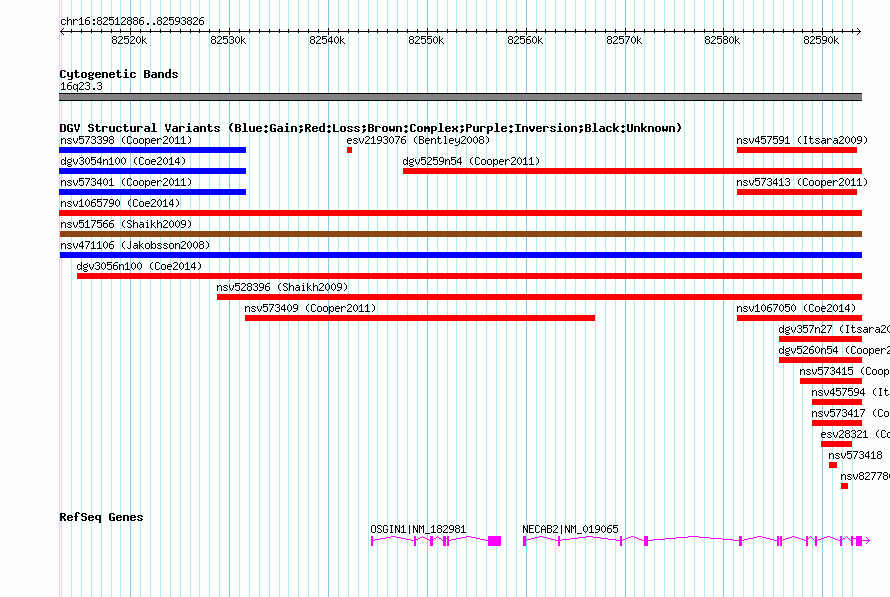Click the 82520k ruler tick label
This screenshot has width=890, height=597.
pos(129,40)
